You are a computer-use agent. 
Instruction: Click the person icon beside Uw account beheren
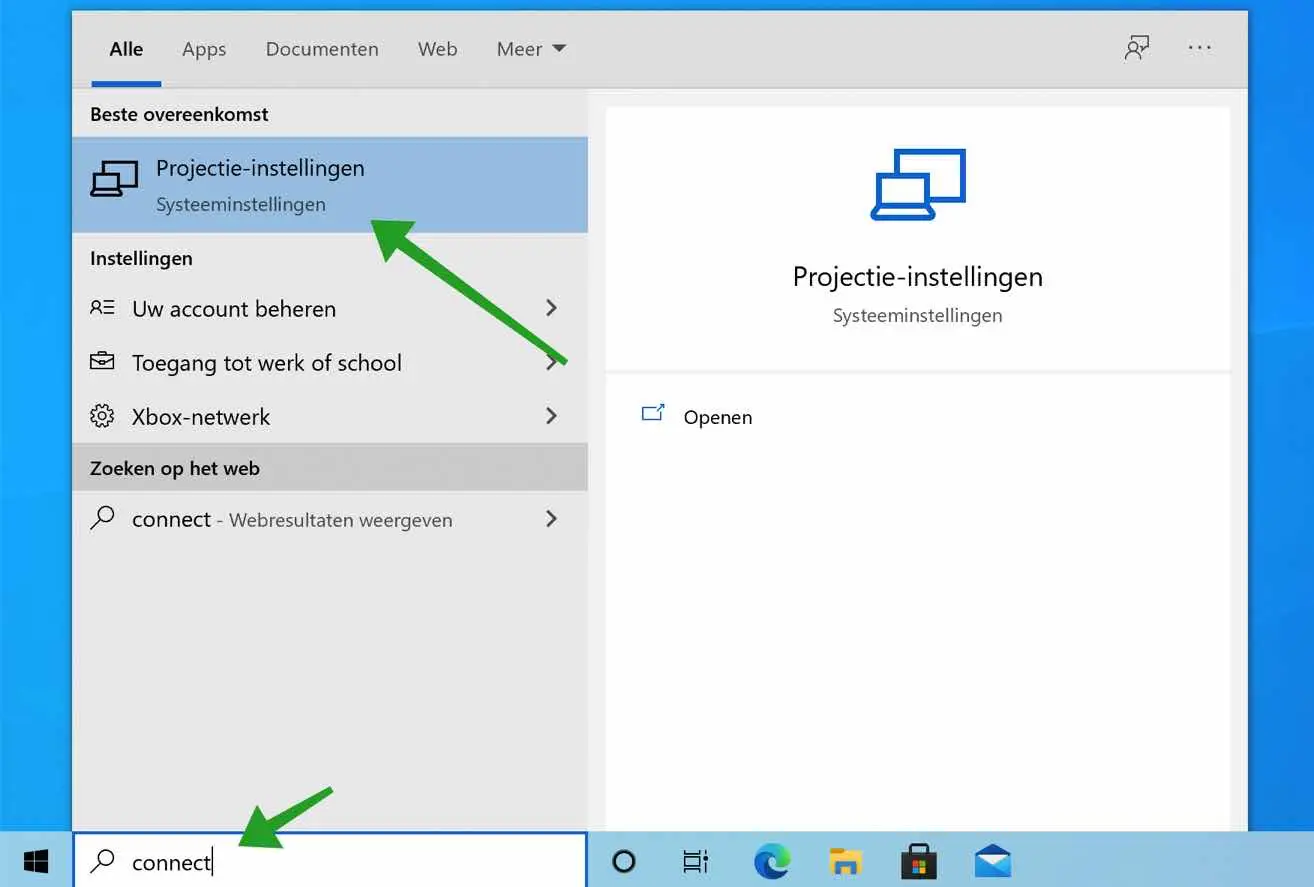pyautogui.click(x=102, y=308)
